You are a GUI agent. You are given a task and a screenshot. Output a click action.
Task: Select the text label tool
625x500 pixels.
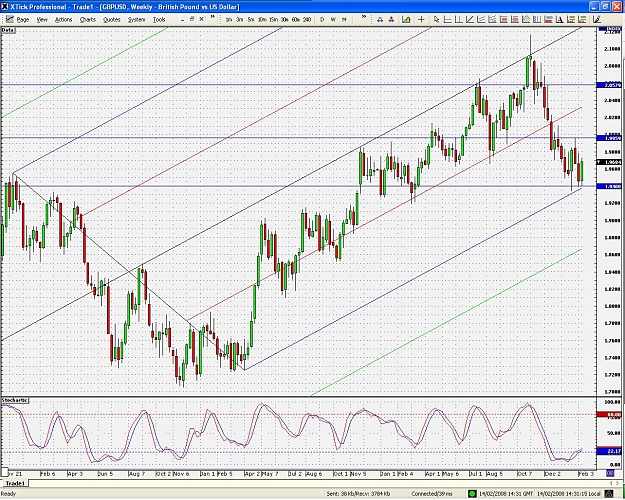pyautogui.click(x=559, y=19)
